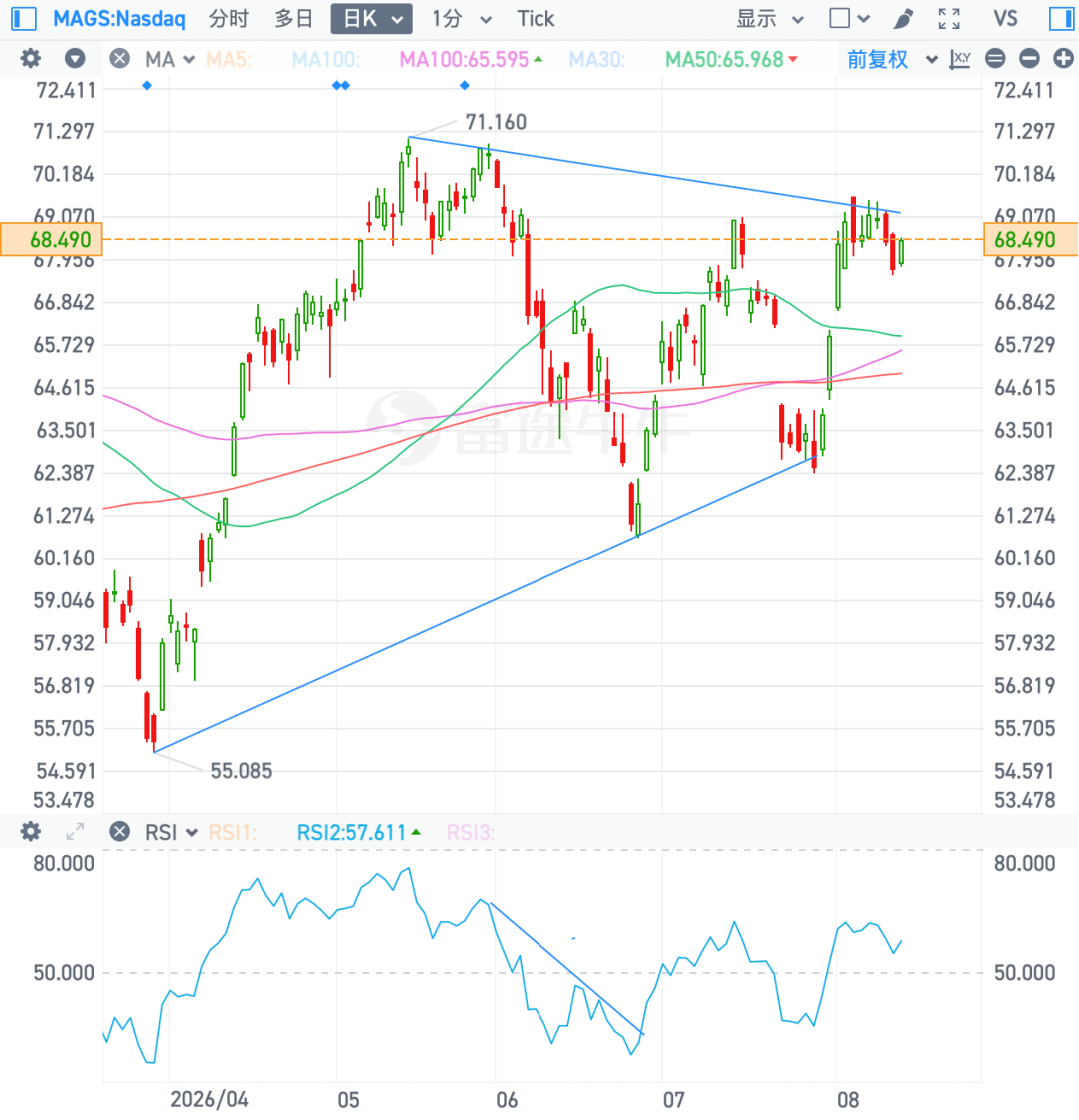Toggle RSI3 line visibility
Viewport: 1079px width, 1120px height.
tap(470, 833)
